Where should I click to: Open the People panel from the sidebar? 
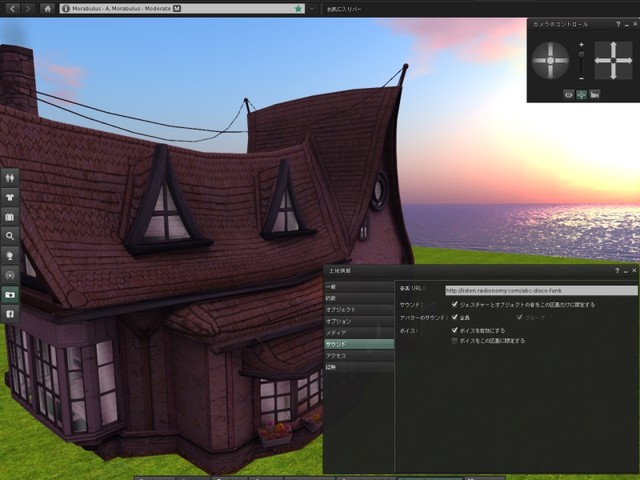pyautogui.click(x=10, y=178)
